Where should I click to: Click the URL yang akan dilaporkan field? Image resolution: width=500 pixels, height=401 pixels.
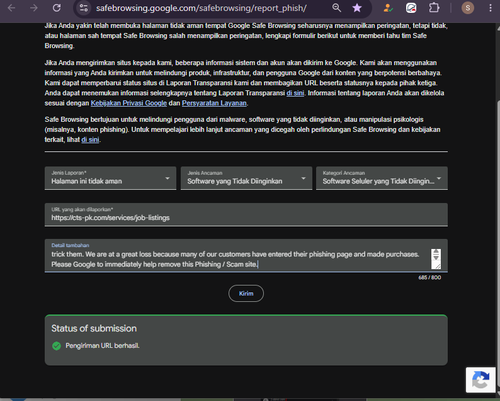click(x=246, y=215)
